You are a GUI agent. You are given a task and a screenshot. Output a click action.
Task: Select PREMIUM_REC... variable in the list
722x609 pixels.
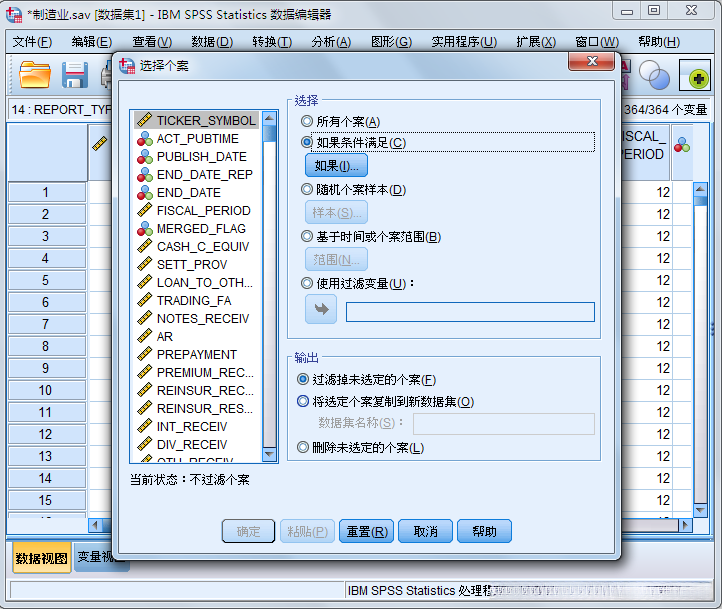(197, 372)
